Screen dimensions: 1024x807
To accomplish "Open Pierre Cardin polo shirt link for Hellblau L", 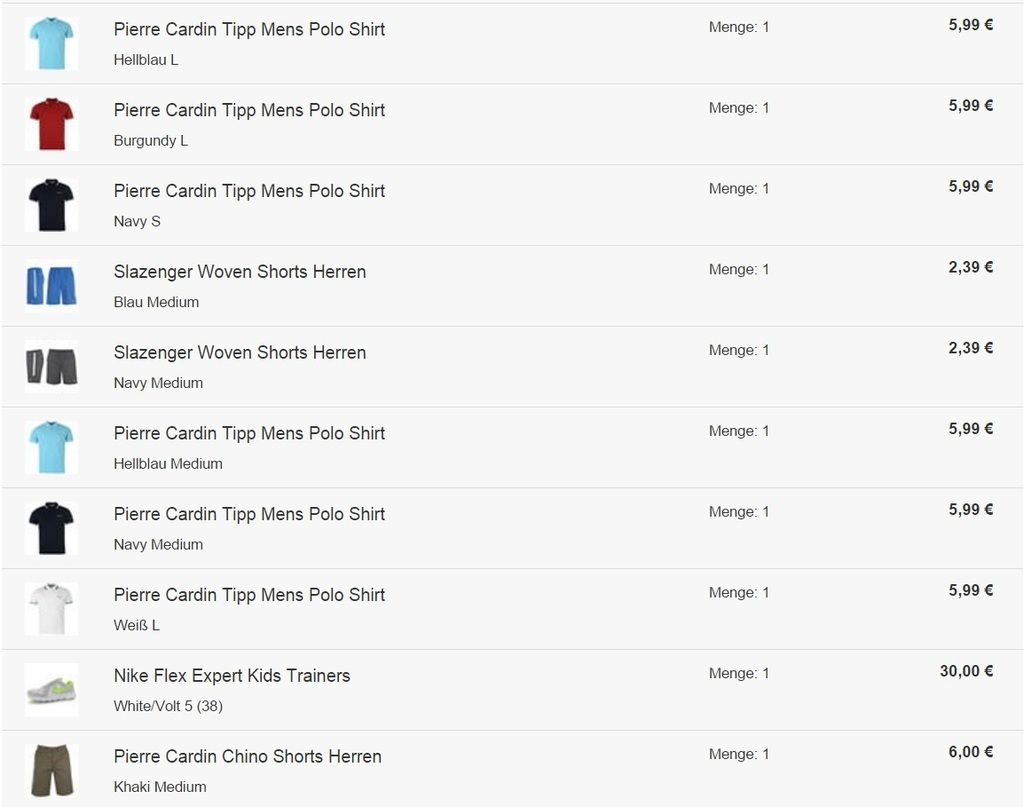I will pos(249,29).
